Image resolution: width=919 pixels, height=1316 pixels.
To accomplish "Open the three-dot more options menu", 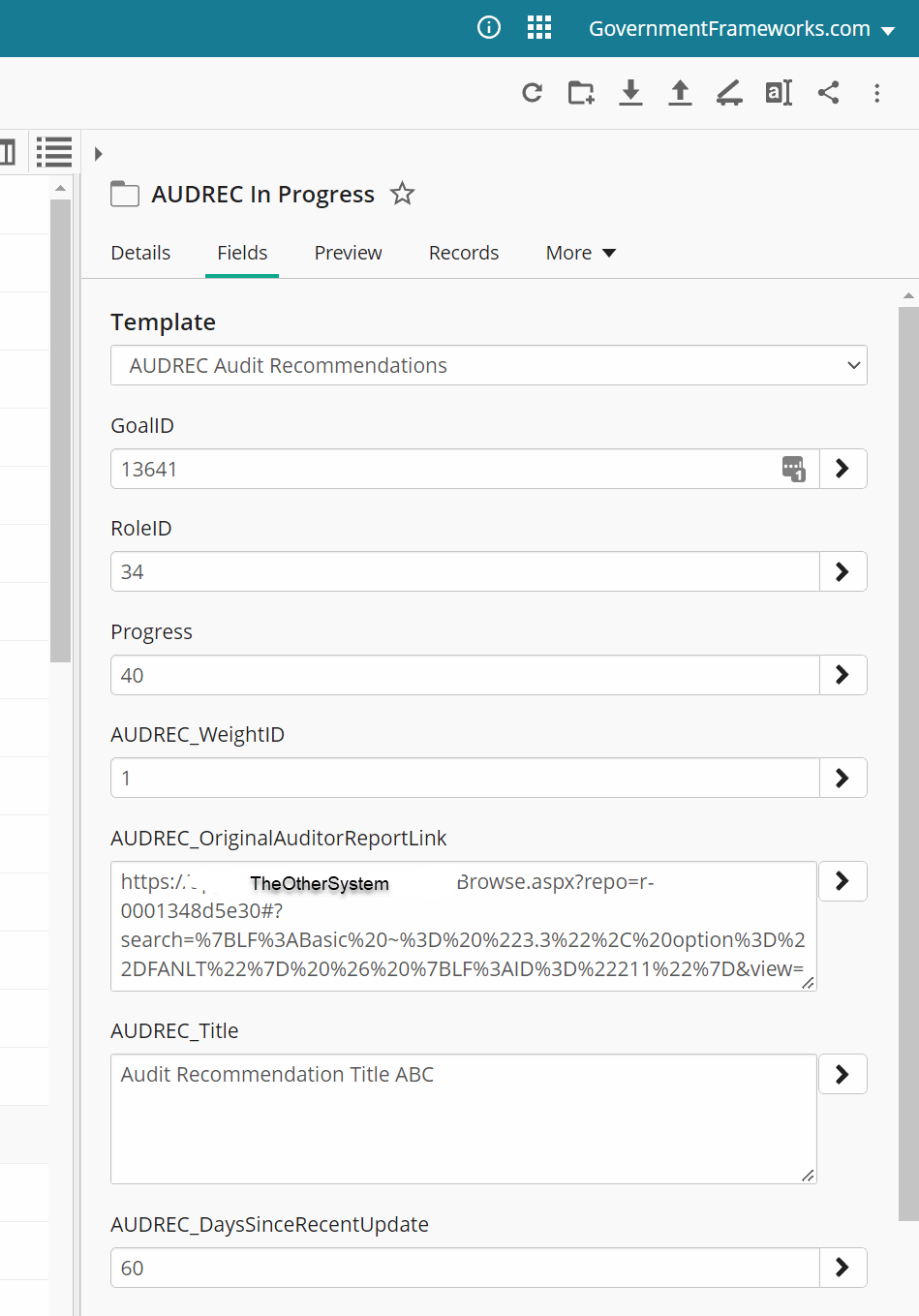I will coord(877,93).
